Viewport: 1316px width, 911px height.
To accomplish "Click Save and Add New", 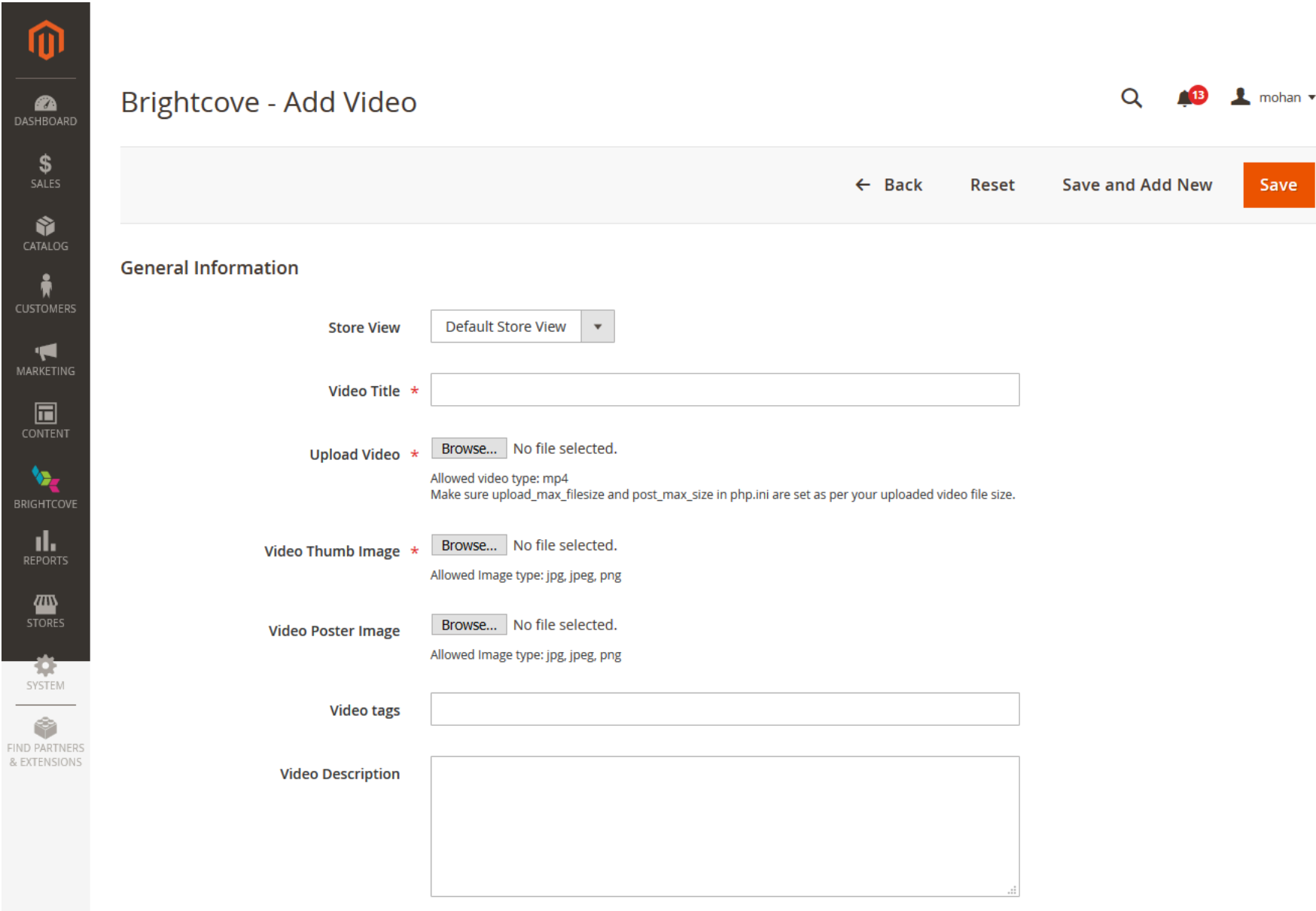I will (1137, 184).
